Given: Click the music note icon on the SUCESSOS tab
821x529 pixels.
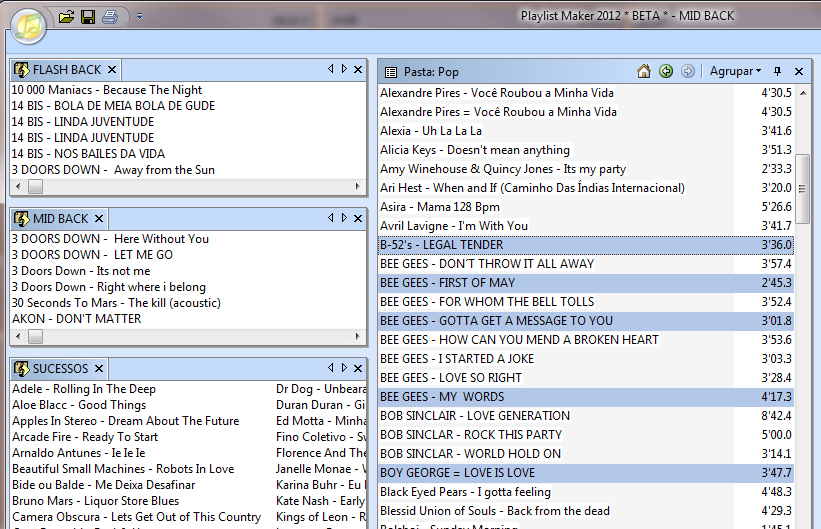Looking at the screenshot, I should point(21,369).
